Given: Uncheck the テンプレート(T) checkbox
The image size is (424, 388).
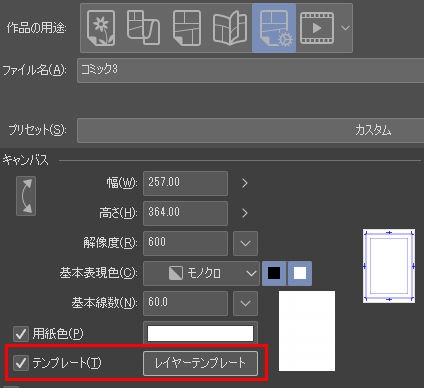Looking at the screenshot, I should (x=21, y=363).
